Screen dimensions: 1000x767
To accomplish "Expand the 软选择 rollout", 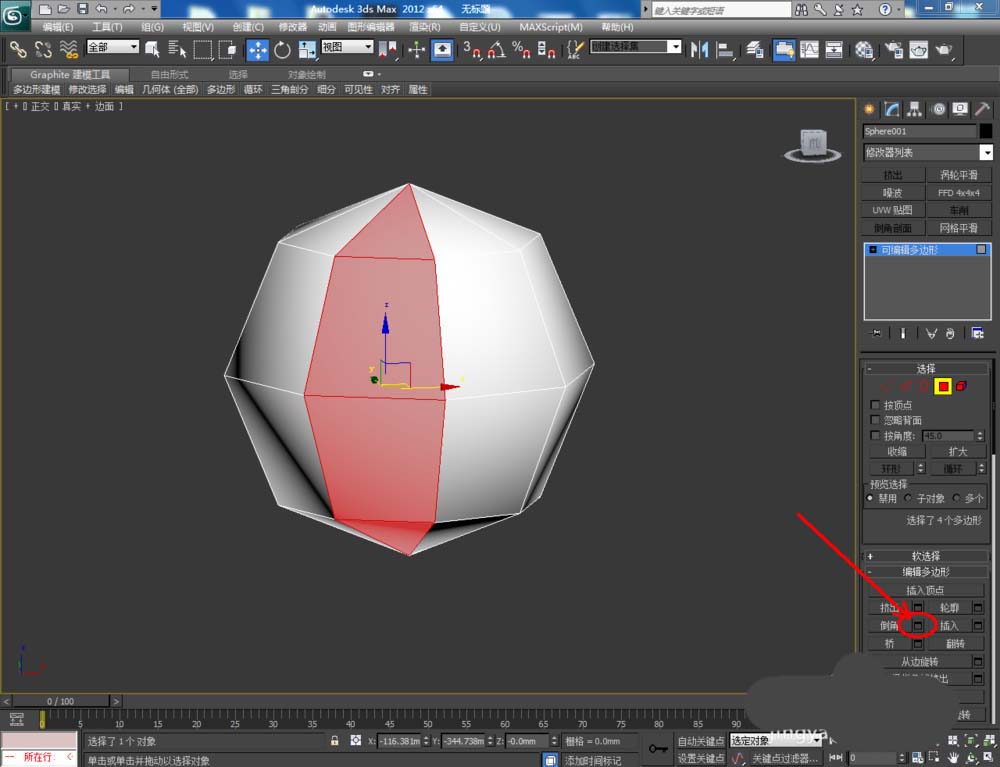I will point(926,556).
